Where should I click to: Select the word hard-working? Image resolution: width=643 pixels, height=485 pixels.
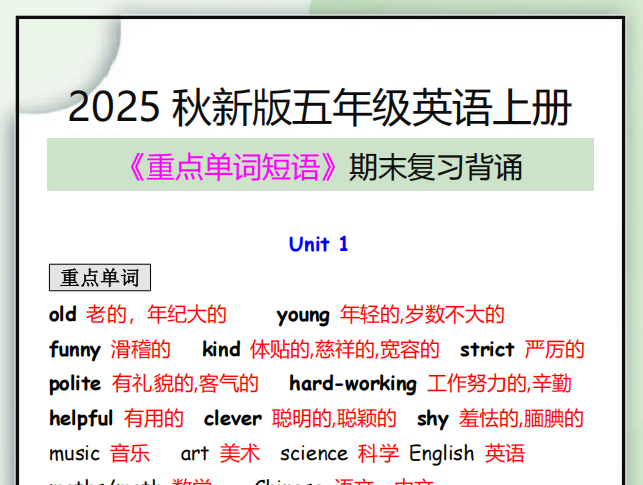pyautogui.click(x=353, y=384)
